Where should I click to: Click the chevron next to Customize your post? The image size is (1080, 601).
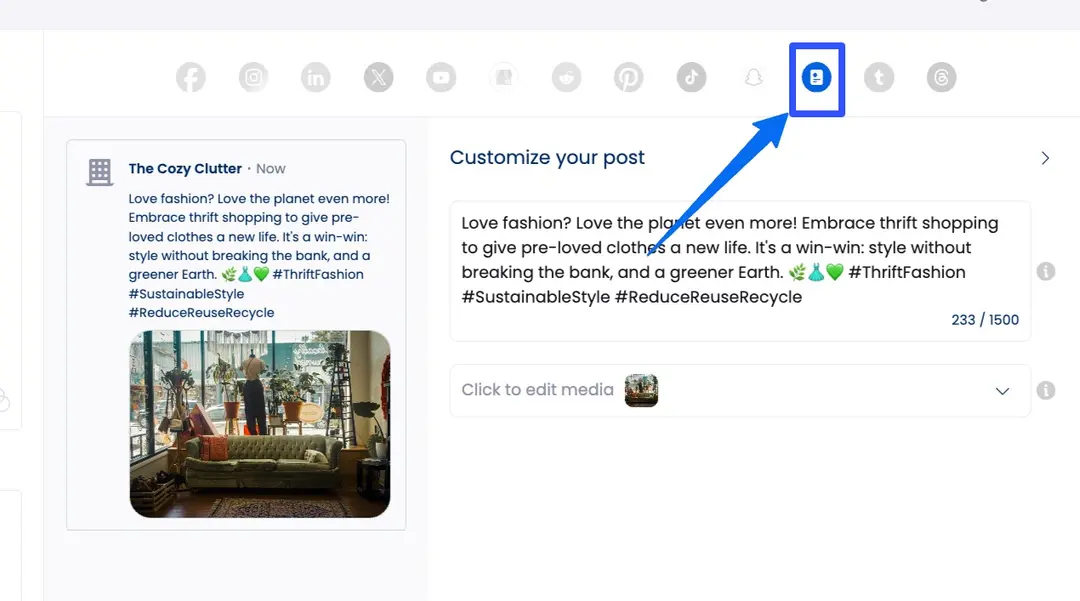pos(1045,158)
